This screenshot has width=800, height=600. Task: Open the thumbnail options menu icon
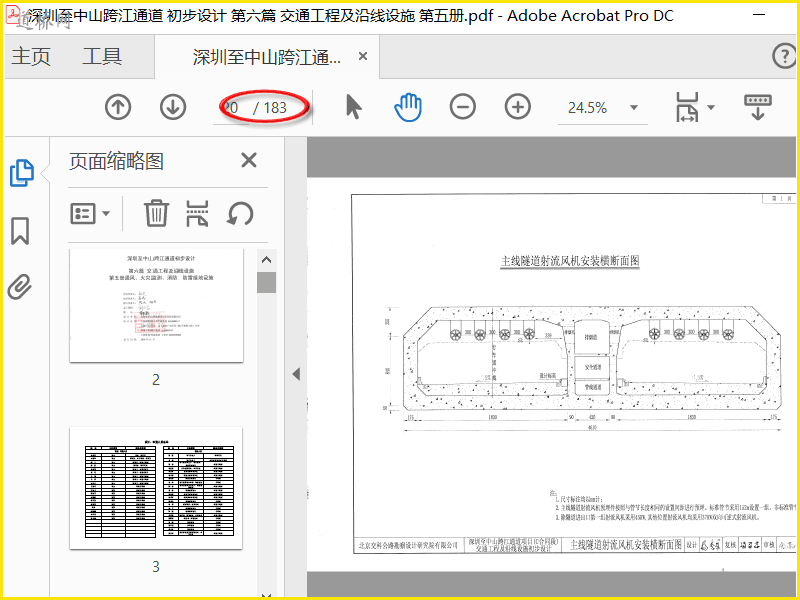89,213
